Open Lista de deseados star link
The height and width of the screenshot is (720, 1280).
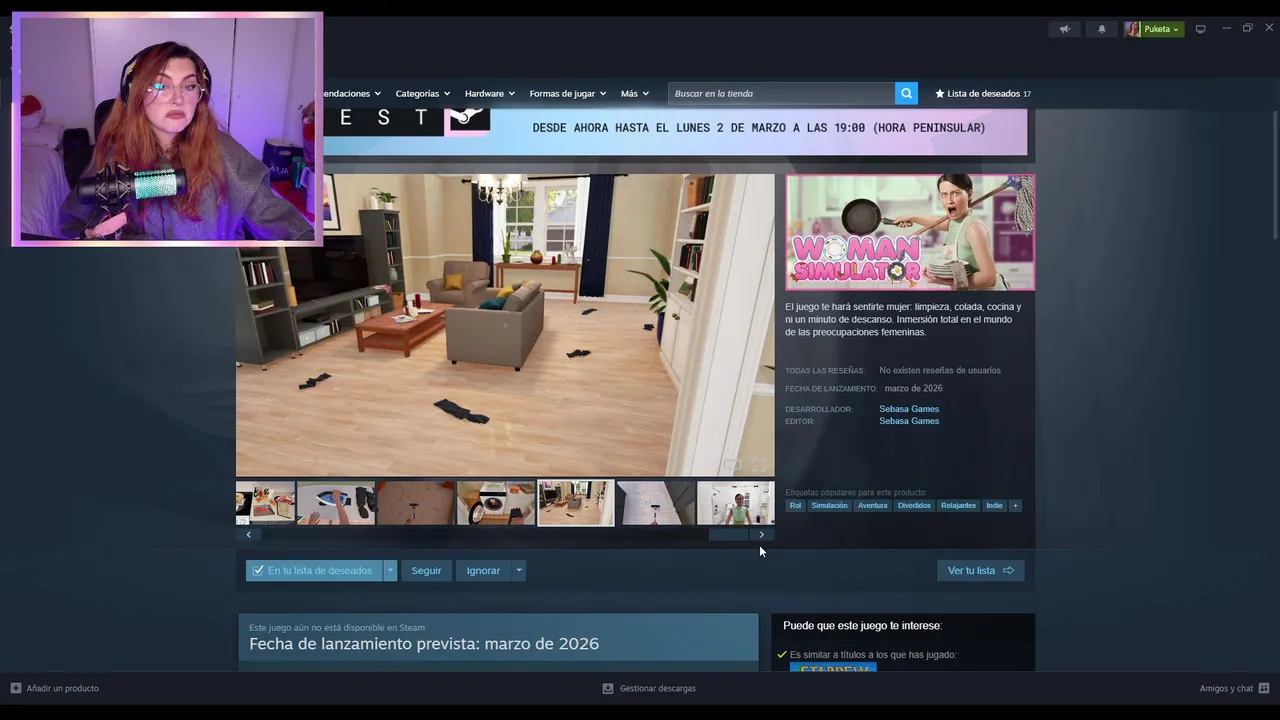(982, 93)
